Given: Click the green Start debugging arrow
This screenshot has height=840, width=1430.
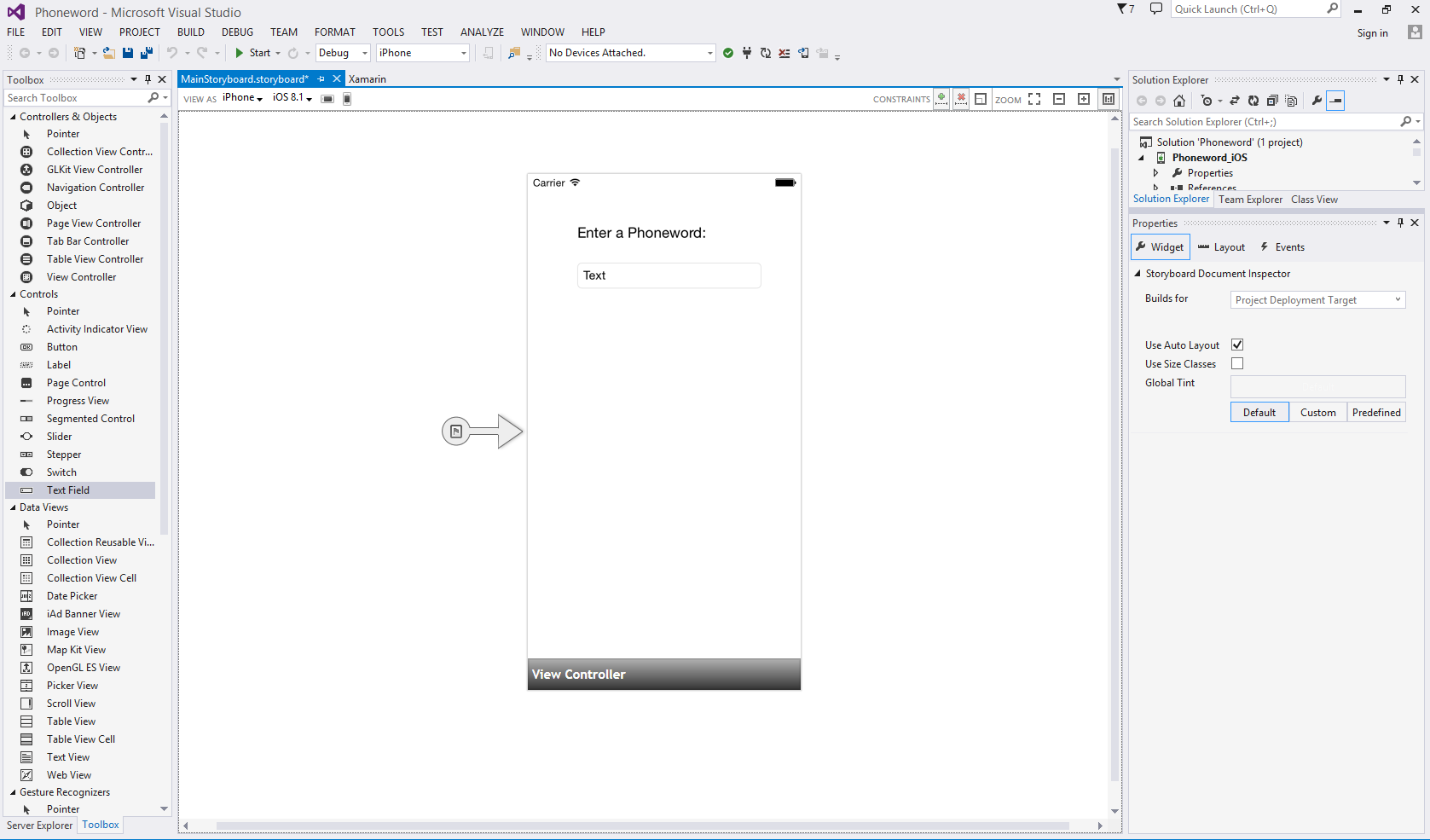Looking at the screenshot, I should click(x=240, y=53).
